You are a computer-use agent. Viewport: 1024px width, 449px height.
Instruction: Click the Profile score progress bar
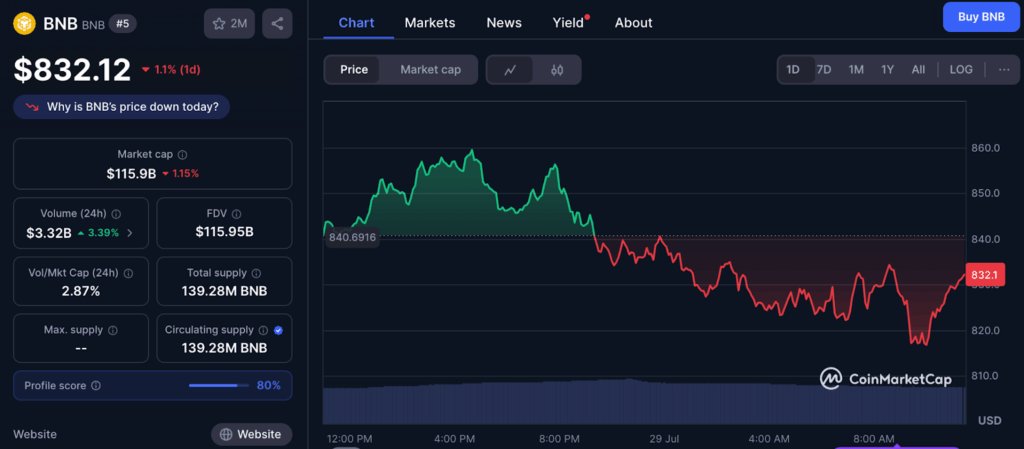(x=219, y=385)
